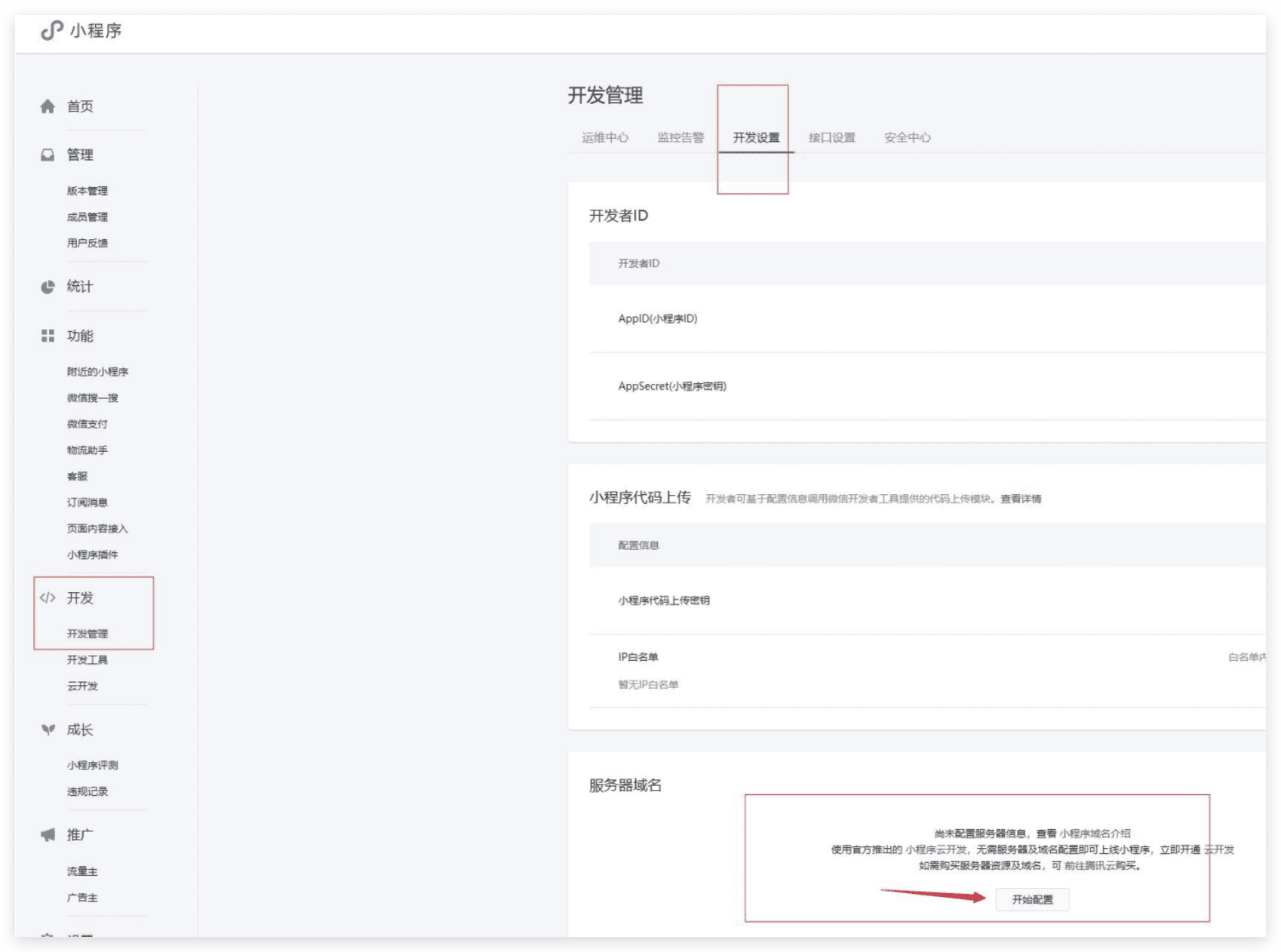Image resolution: width=1281 pixels, height=952 pixels.
Task: Switch to the 运维中心 tab
Action: [x=605, y=137]
